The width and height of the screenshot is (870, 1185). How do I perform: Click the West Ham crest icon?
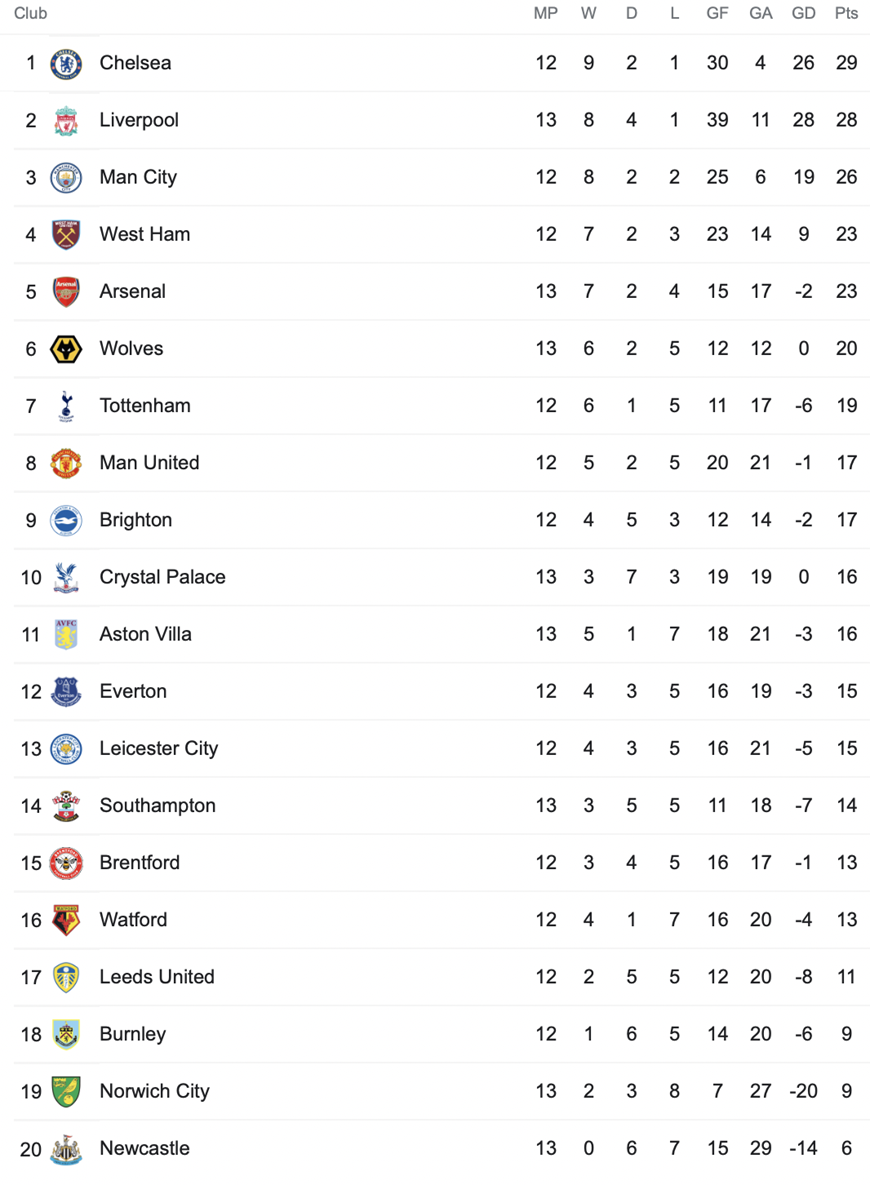66,235
